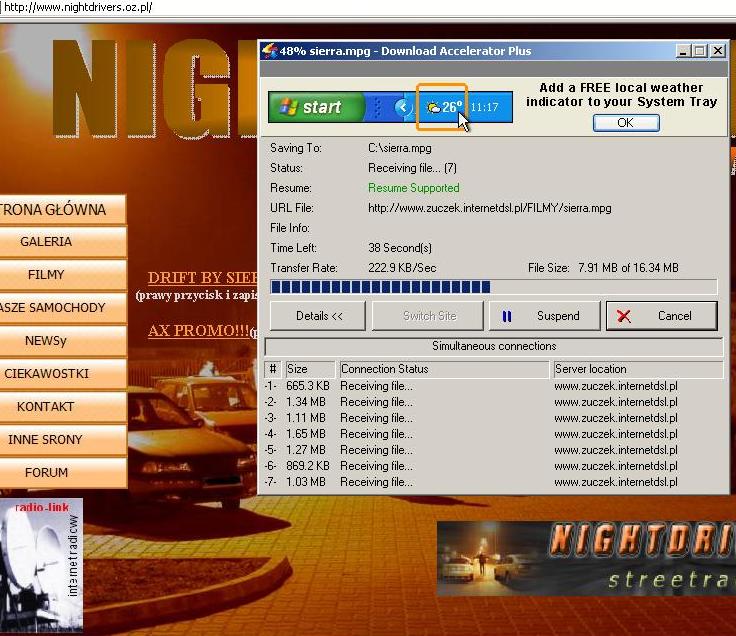Select connection row 5 with 1.27 MB
The image size is (736, 636).
coord(494,450)
